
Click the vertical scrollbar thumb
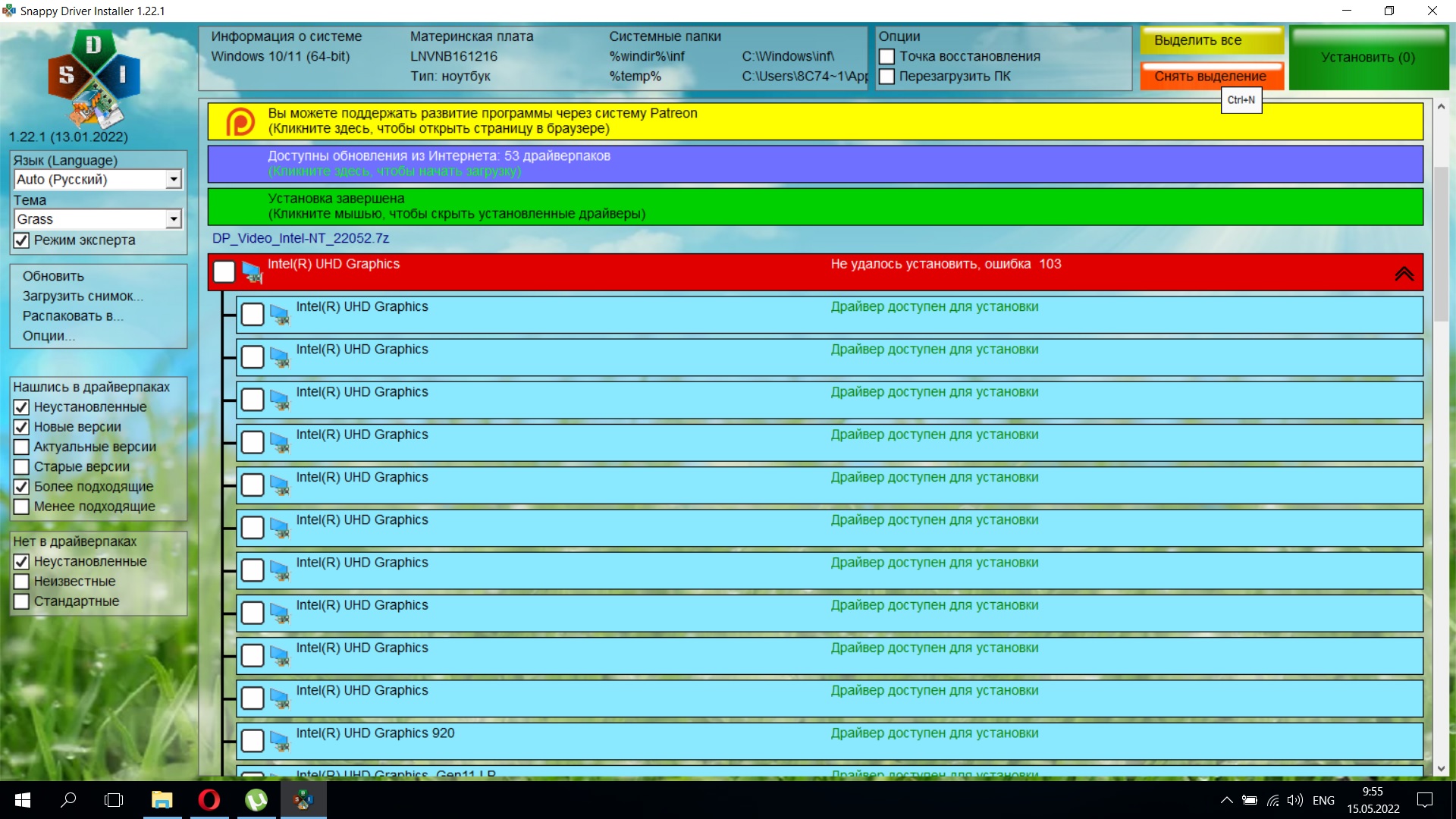[x=1441, y=243]
